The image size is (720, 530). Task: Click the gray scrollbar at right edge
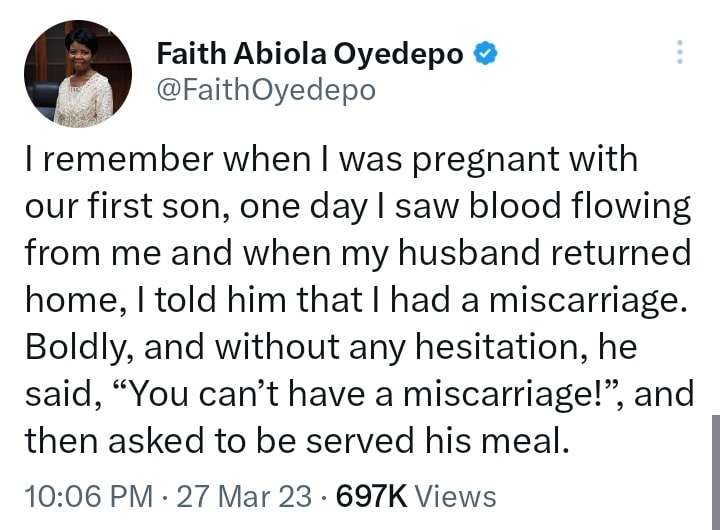tap(714, 470)
